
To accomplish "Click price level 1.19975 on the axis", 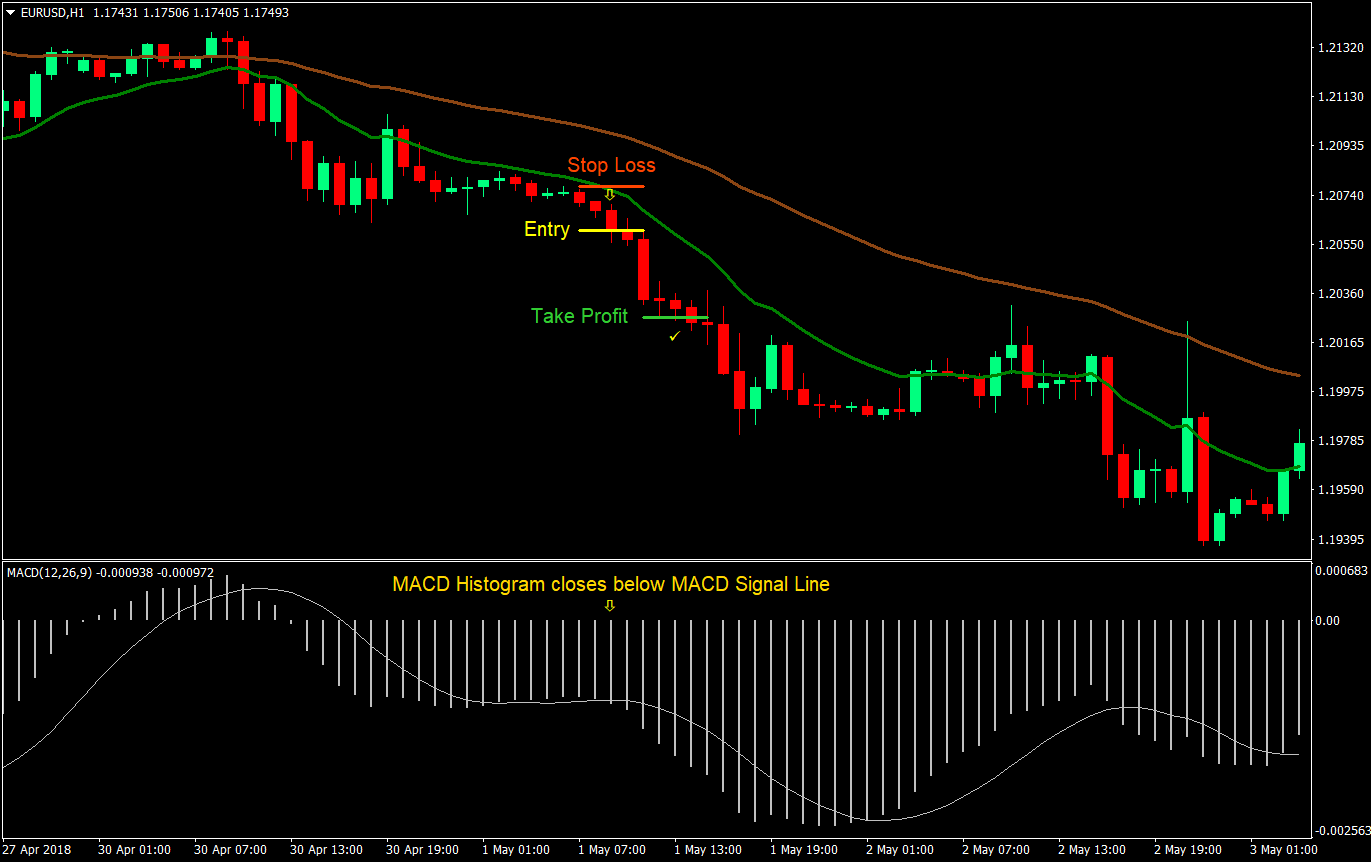I will [x=1340, y=392].
